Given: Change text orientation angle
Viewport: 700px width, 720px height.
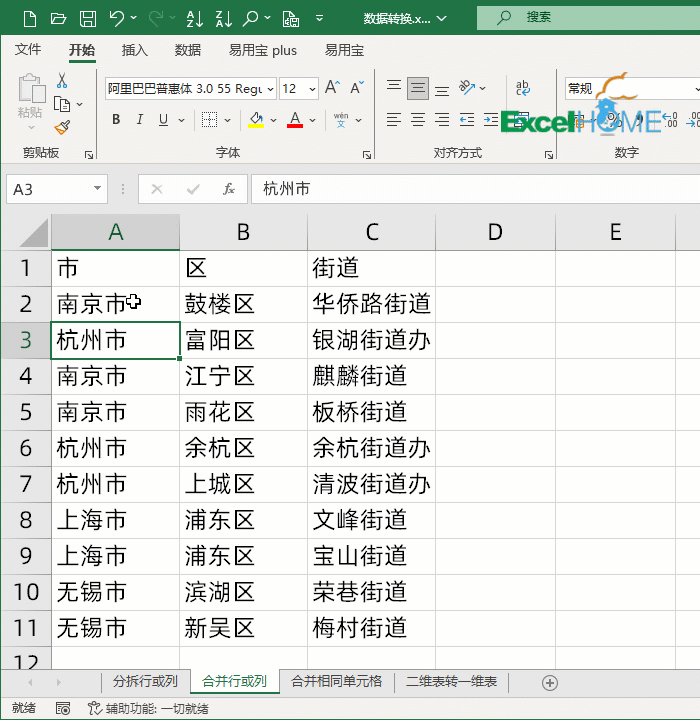Looking at the screenshot, I should pyautogui.click(x=467, y=87).
